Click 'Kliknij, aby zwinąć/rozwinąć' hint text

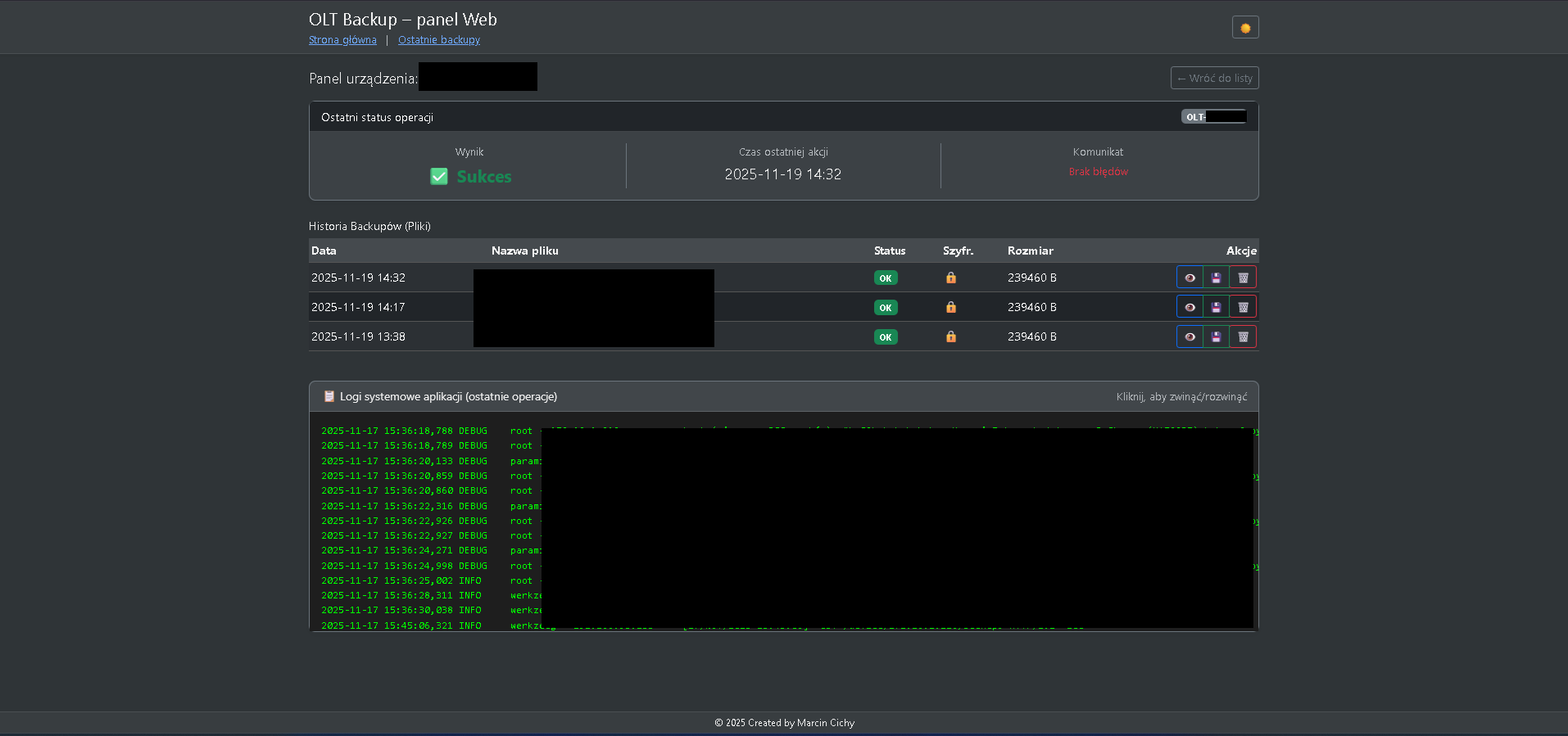(1181, 397)
